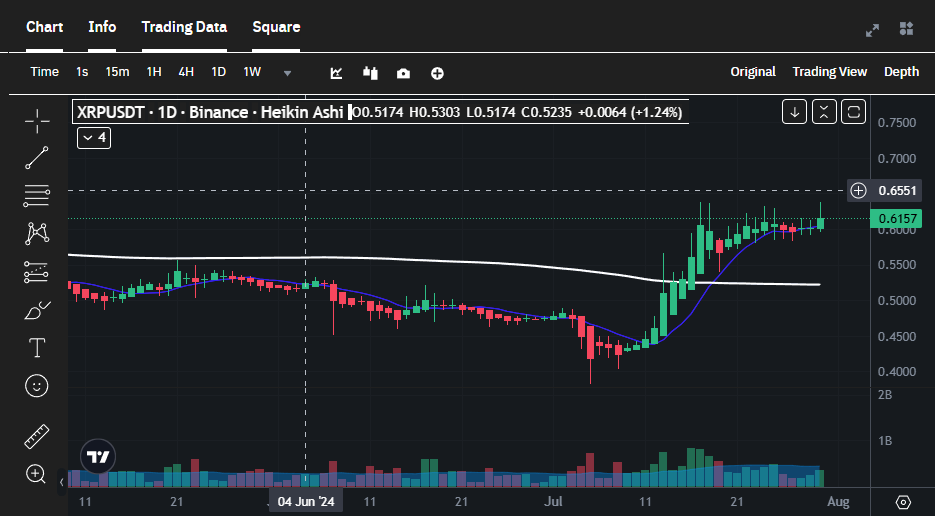This screenshot has width=935, height=516.
Task: Click the C0.5235 close value
Action: click(x=547, y=112)
